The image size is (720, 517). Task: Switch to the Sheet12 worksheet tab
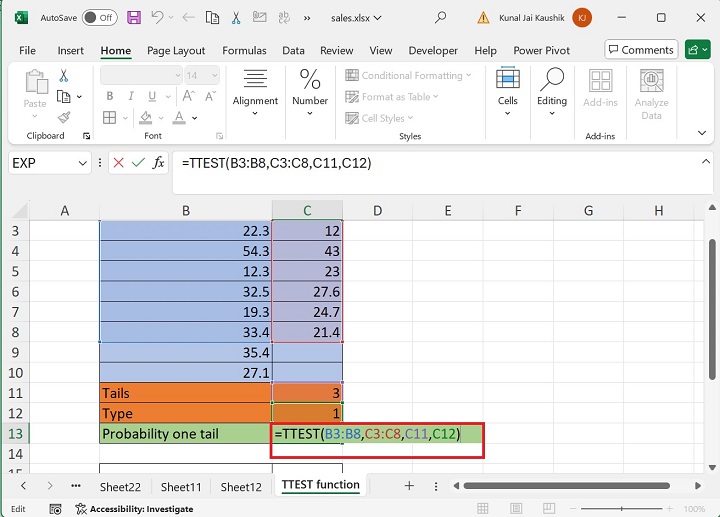pos(240,486)
